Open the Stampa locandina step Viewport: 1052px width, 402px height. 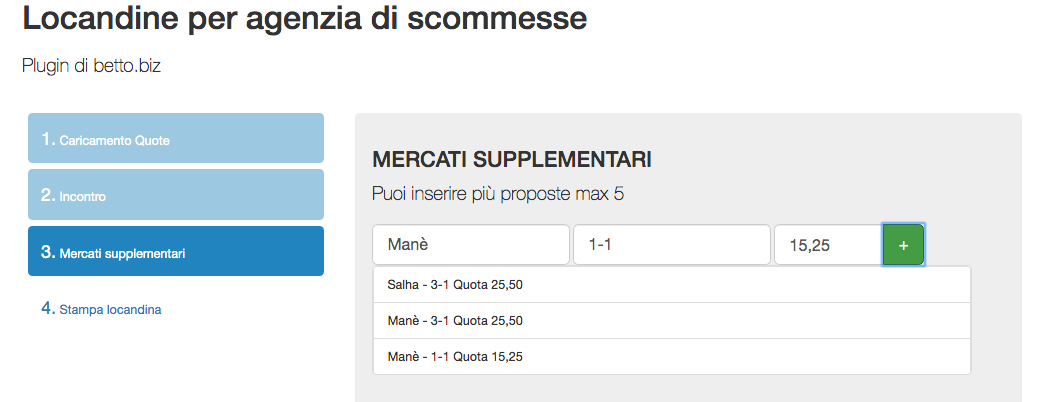coord(110,310)
